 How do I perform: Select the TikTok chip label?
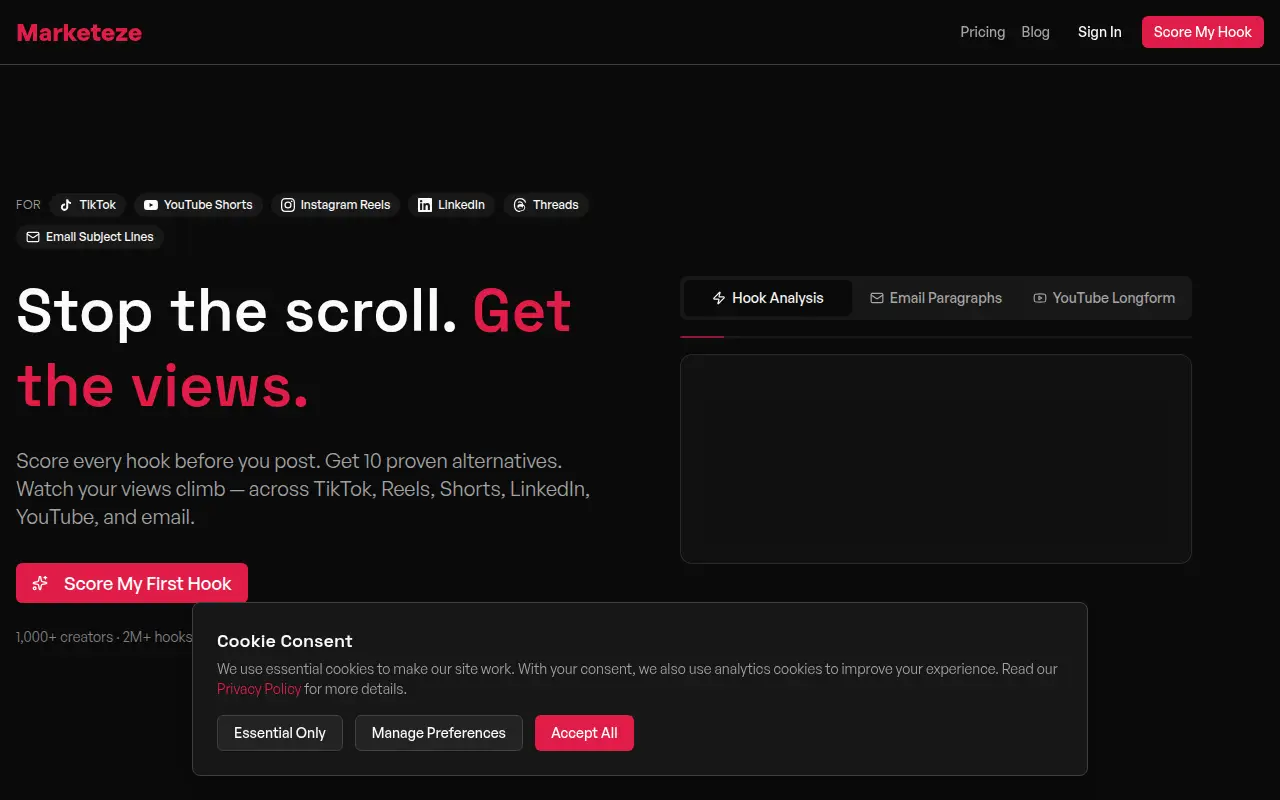[98, 205]
